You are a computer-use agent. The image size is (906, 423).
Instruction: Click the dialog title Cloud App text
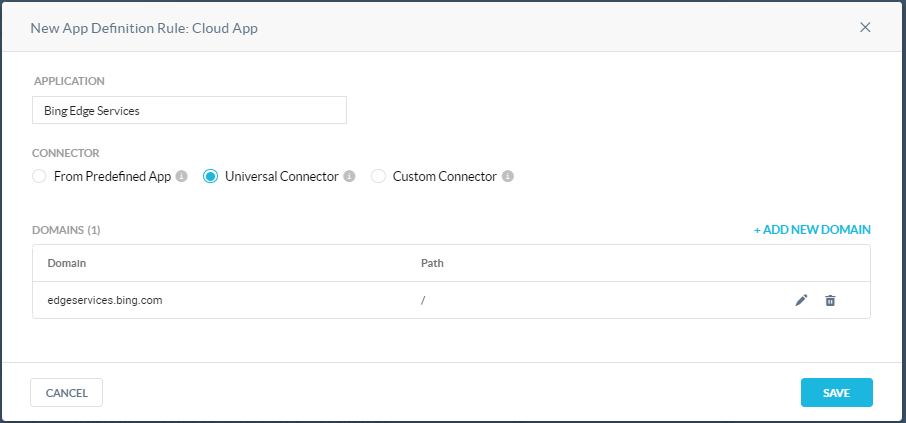(225, 28)
